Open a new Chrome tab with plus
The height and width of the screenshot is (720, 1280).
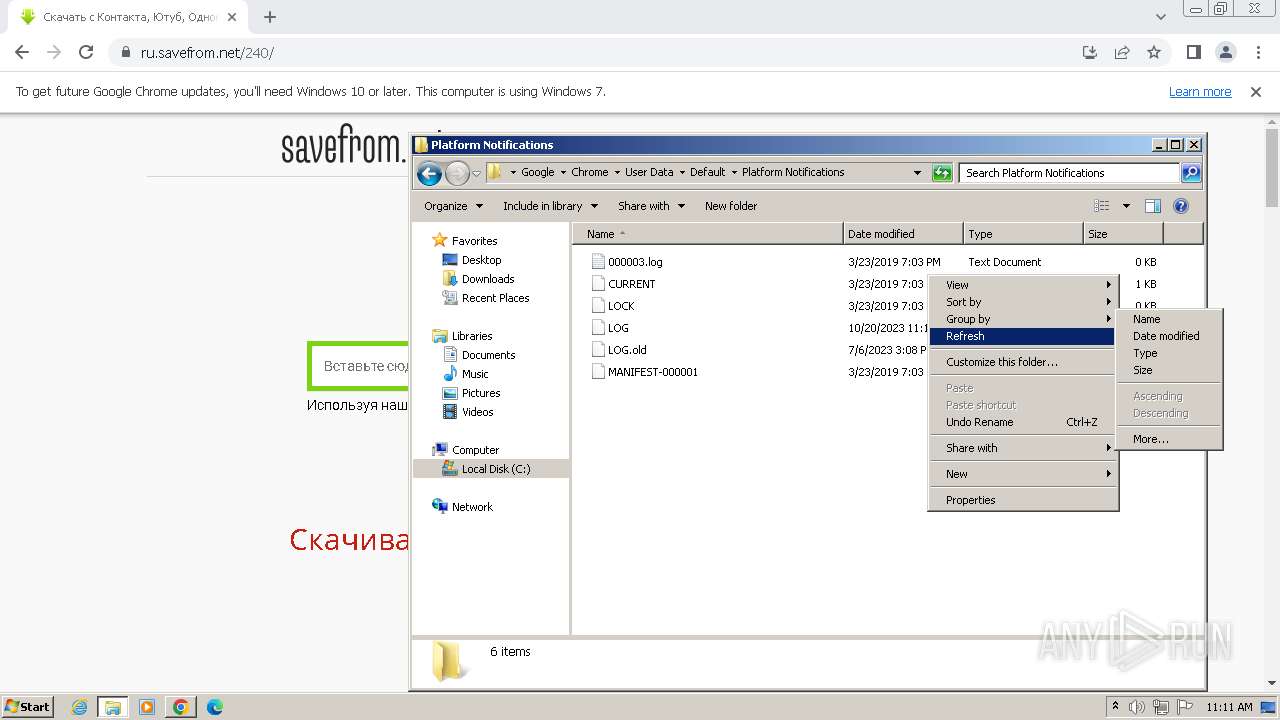click(270, 17)
